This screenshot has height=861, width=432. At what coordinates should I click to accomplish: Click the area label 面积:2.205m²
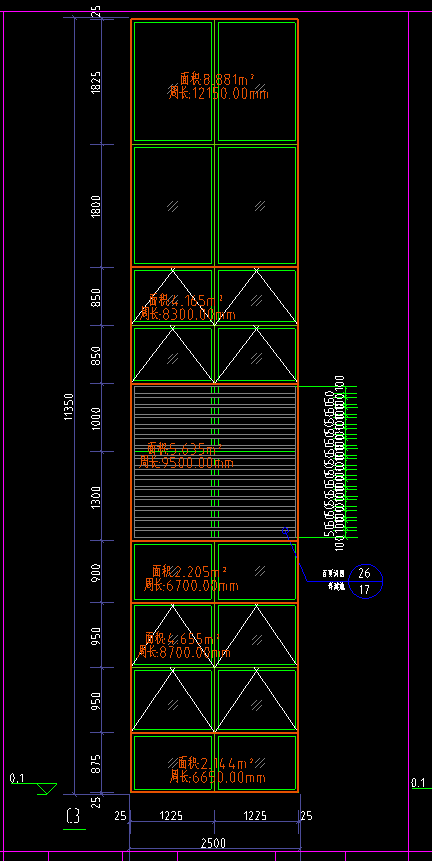189,571
